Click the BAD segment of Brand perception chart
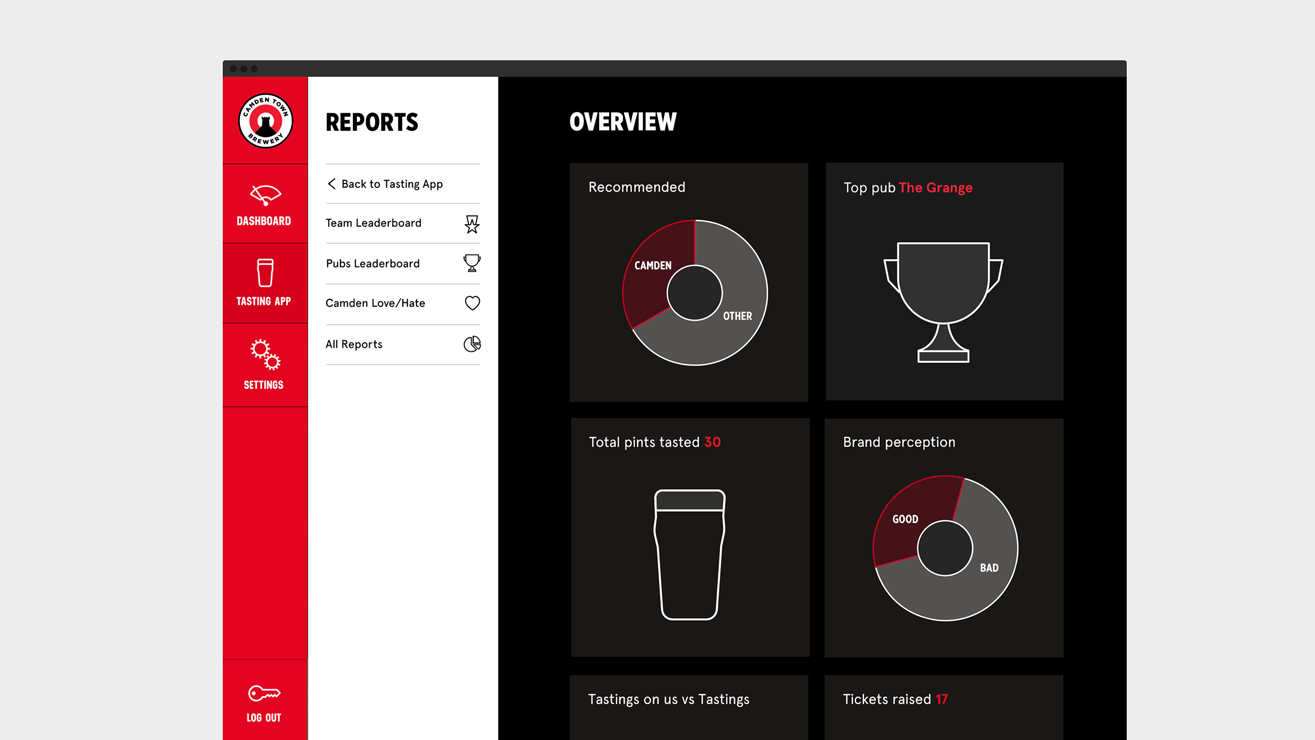This screenshot has height=740, width=1315. coord(989,568)
